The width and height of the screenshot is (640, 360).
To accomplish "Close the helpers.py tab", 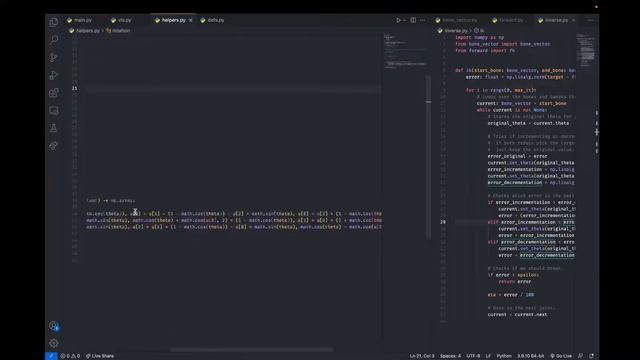I will coord(191,20).
